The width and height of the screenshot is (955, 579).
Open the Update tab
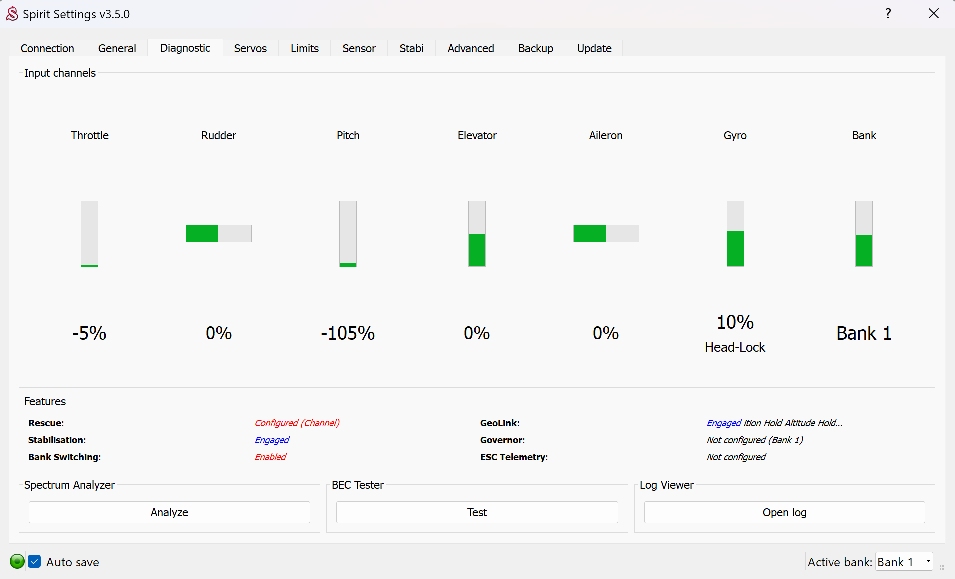[594, 48]
